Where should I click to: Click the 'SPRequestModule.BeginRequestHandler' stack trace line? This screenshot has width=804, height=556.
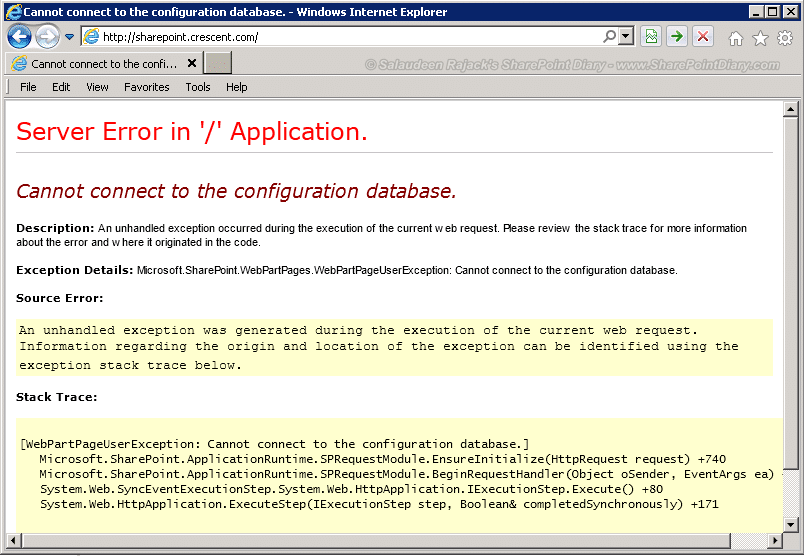[406, 474]
